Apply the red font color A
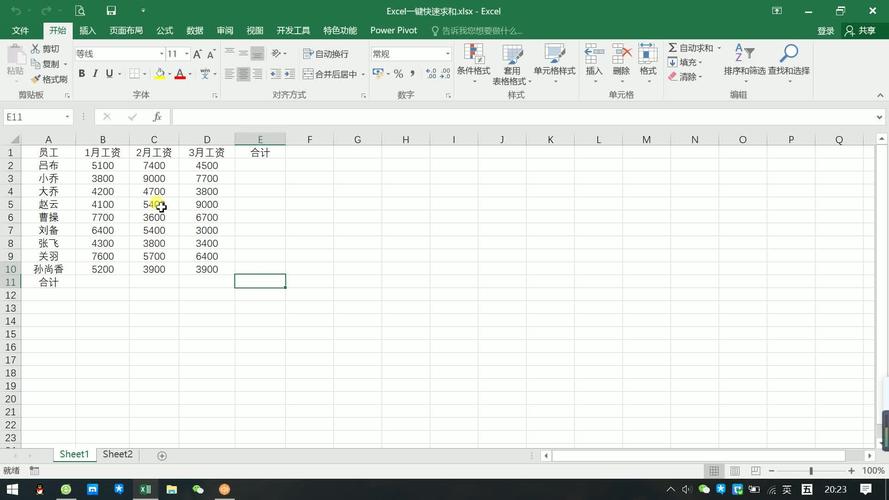Image resolution: width=889 pixels, height=500 pixels. 180,73
